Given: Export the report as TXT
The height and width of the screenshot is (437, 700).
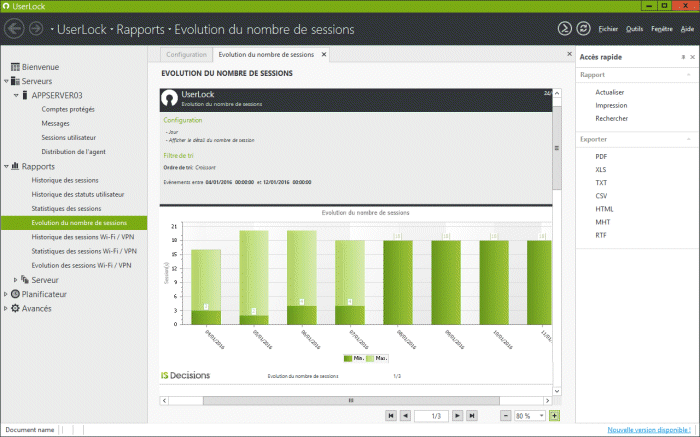Looking at the screenshot, I should pyautogui.click(x=601, y=183).
